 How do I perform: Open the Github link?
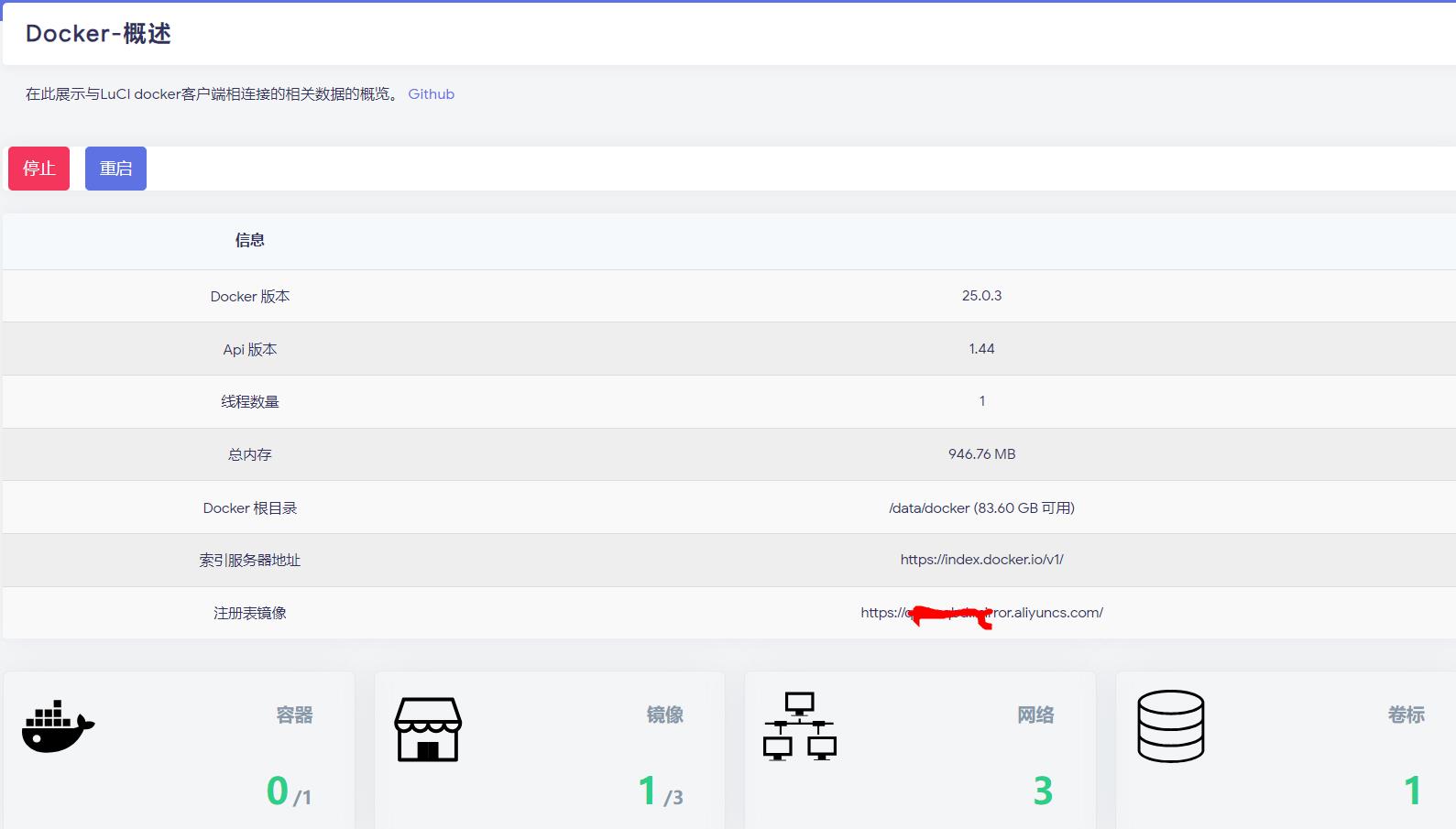[x=431, y=94]
